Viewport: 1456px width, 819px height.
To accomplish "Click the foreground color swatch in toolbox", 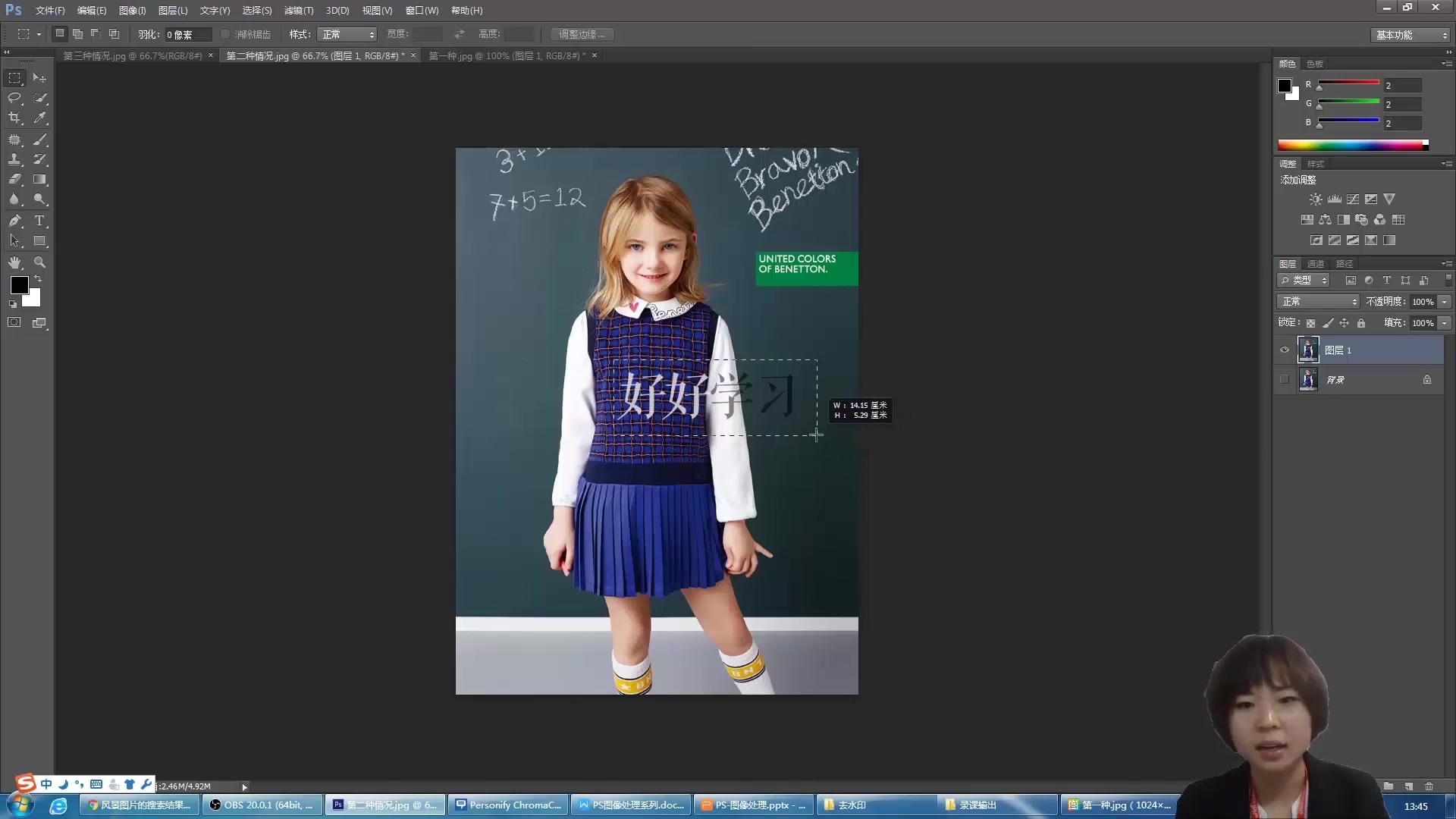I will [18, 285].
